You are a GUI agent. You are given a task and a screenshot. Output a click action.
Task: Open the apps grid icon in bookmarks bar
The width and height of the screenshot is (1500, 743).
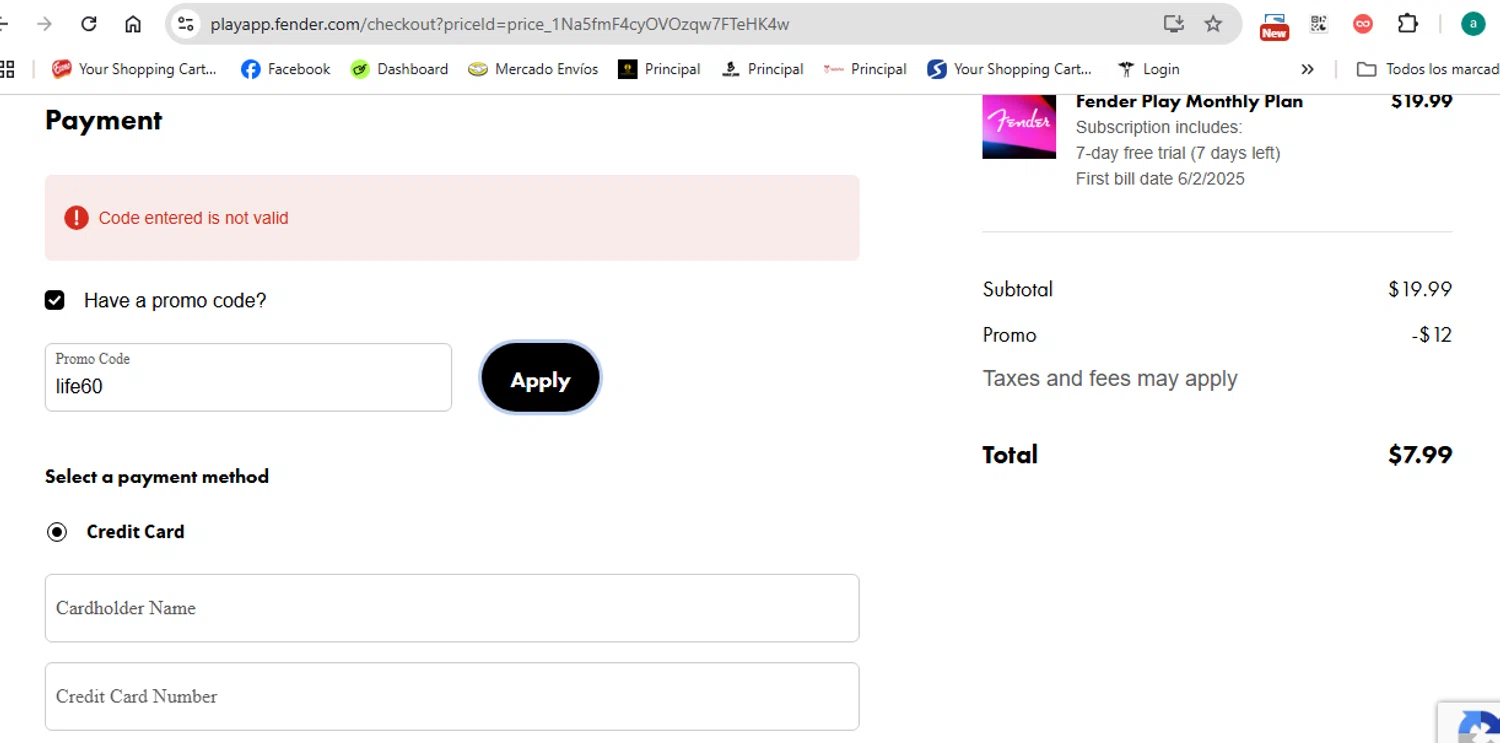[7, 69]
